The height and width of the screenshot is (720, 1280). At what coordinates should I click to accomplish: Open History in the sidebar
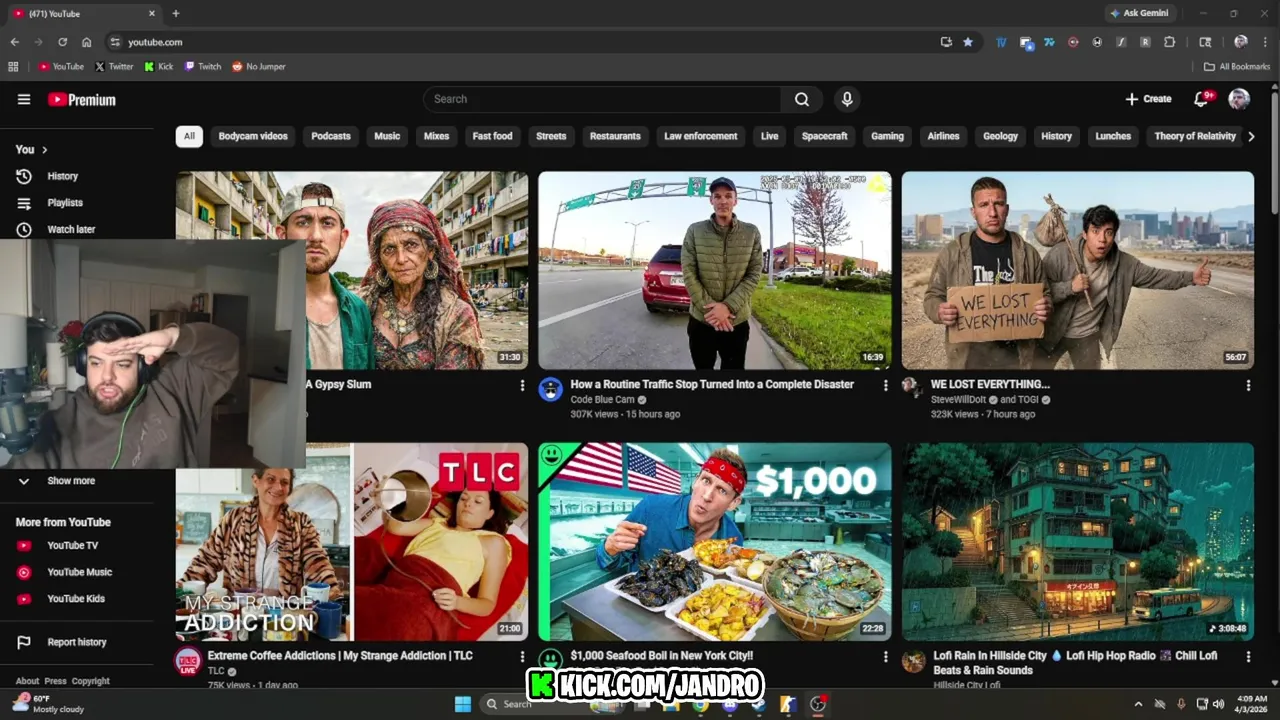click(x=62, y=176)
